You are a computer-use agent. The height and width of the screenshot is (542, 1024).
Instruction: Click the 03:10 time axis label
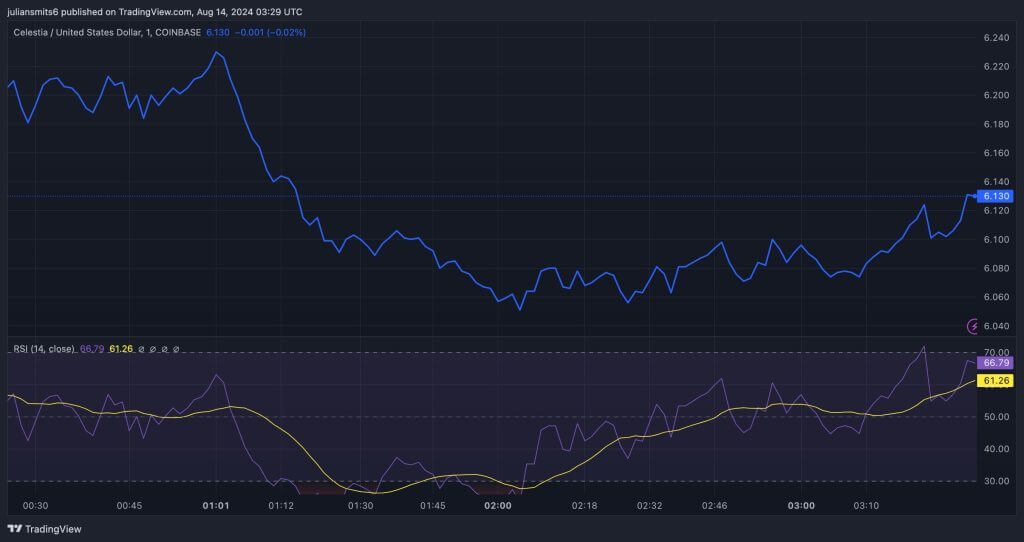click(866, 506)
